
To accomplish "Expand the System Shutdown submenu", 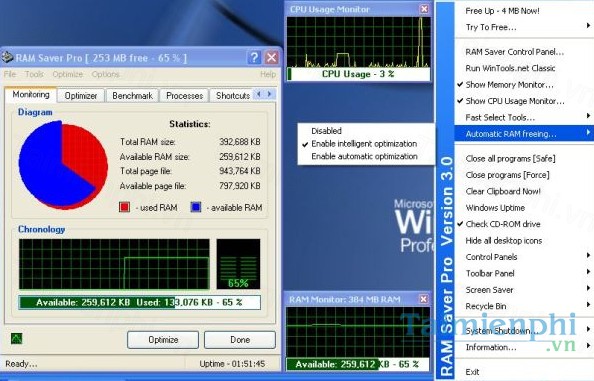I will pyautogui.click(x=524, y=331).
